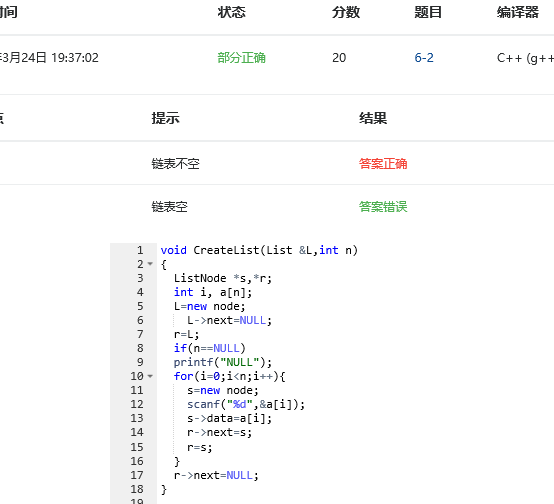554x504 pixels.
Task: Place cursor on r->next=s; line
Action: [x=219, y=432]
